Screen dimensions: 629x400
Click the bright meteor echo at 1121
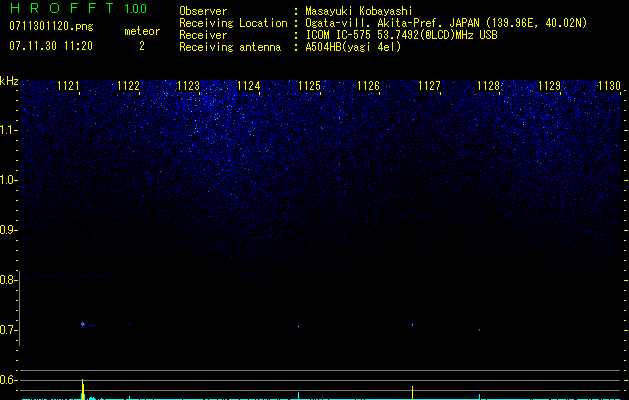[83, 324]
